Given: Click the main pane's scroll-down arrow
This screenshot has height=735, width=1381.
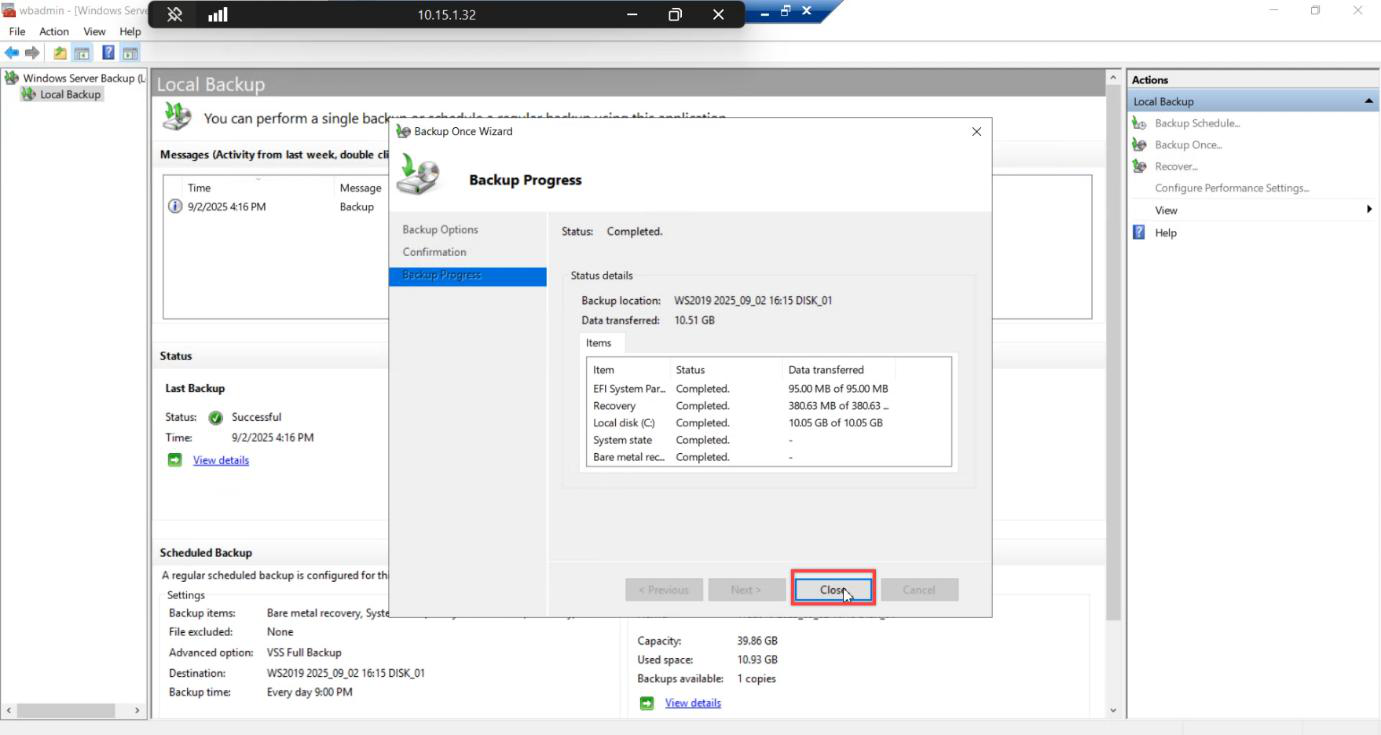Looking at the screenshot, I should click(1113, 711).
